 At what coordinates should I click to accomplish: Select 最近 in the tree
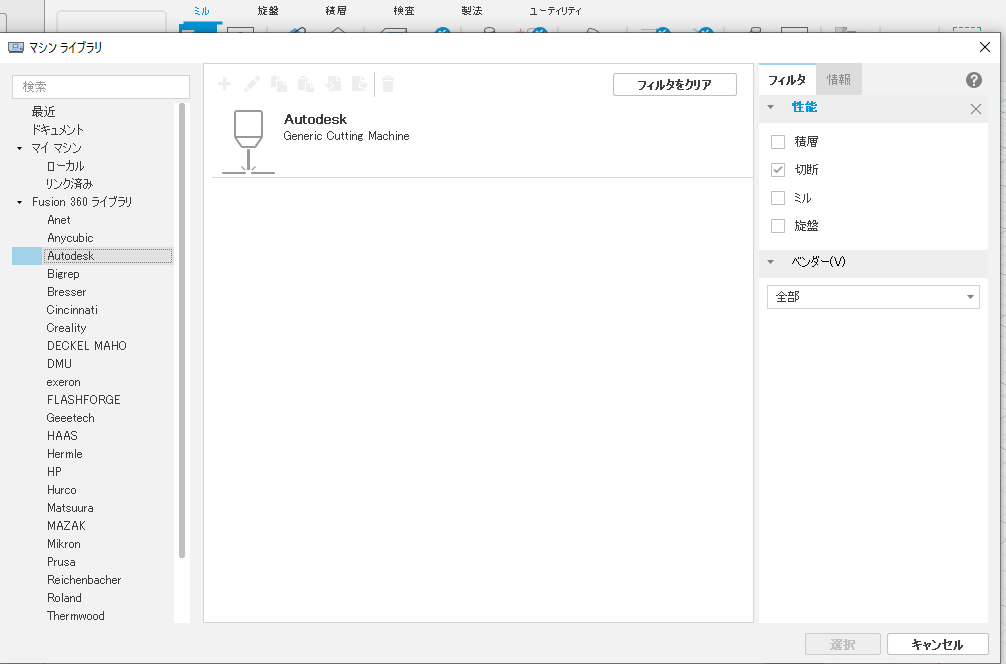(44, 112)
